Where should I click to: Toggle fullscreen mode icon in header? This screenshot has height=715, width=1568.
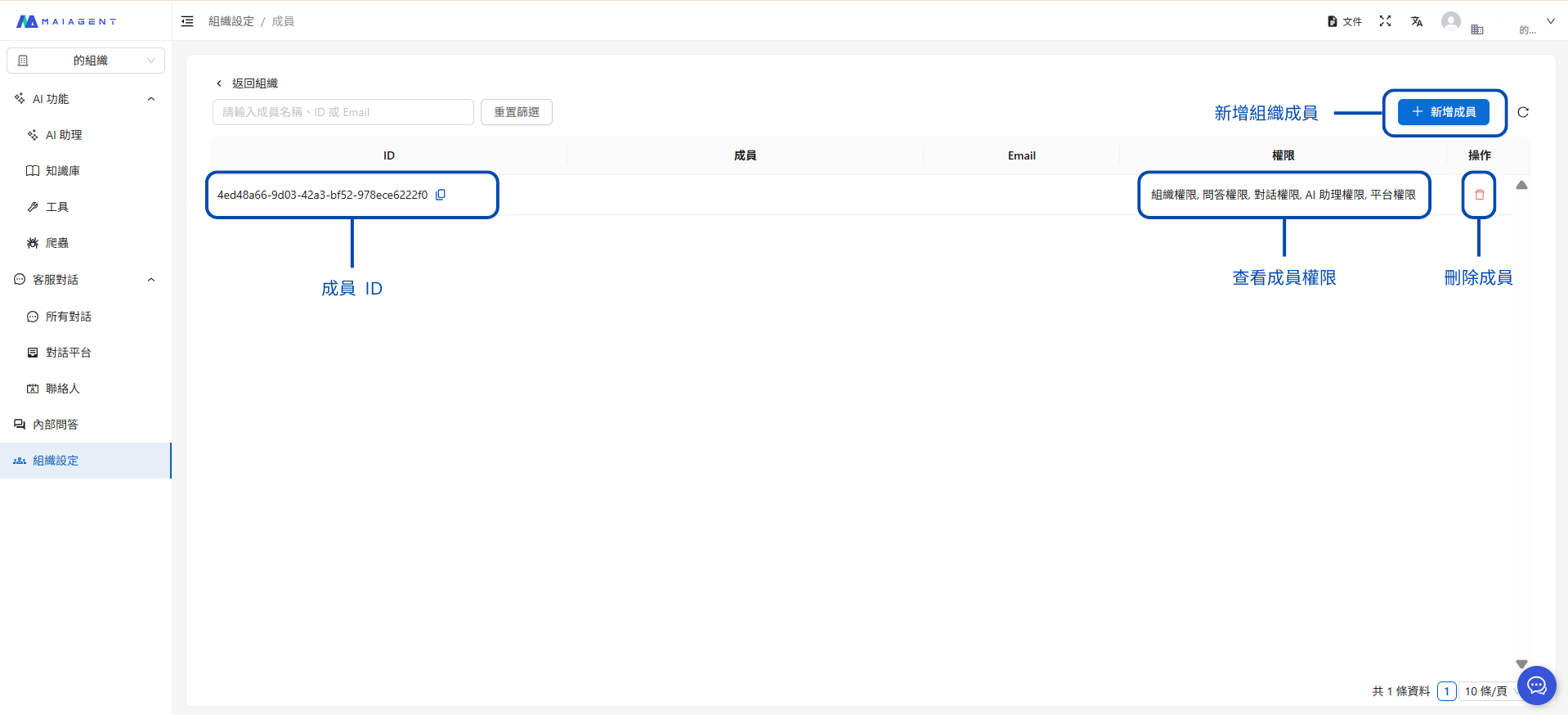click(1385, 21)
